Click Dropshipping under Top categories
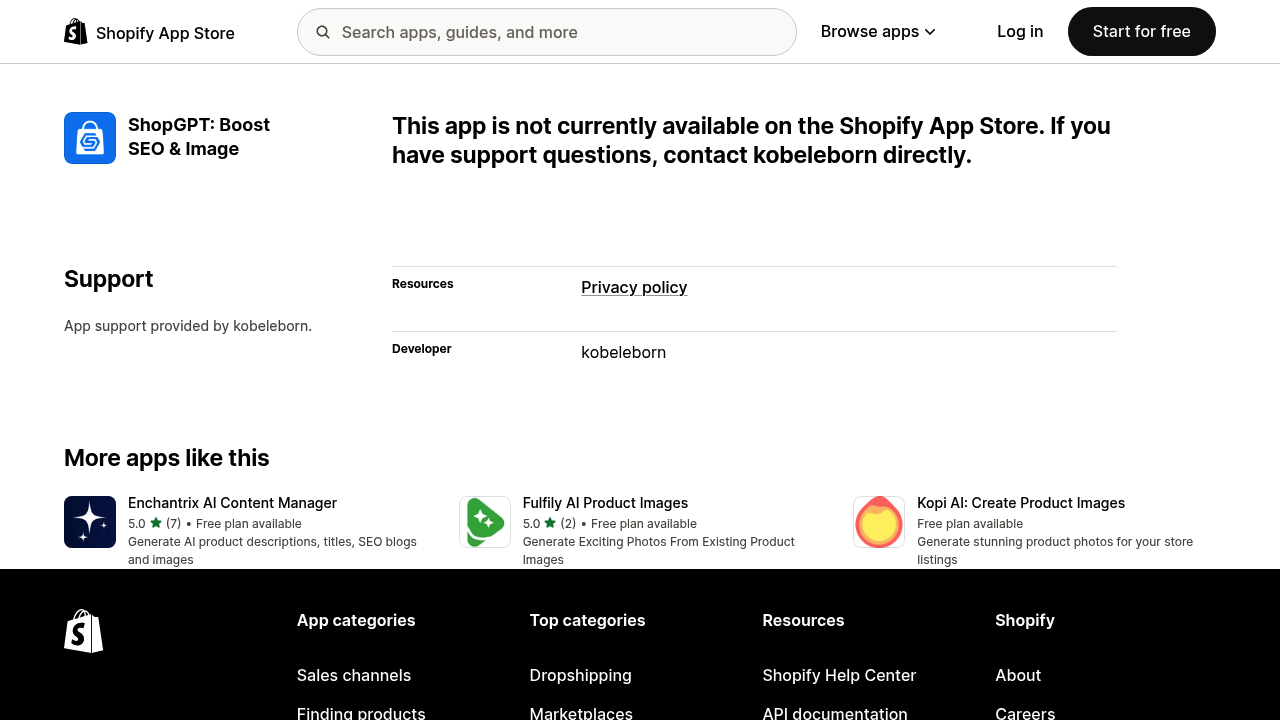This screenshot has height=720, width=1280. (x=580, y=675)
